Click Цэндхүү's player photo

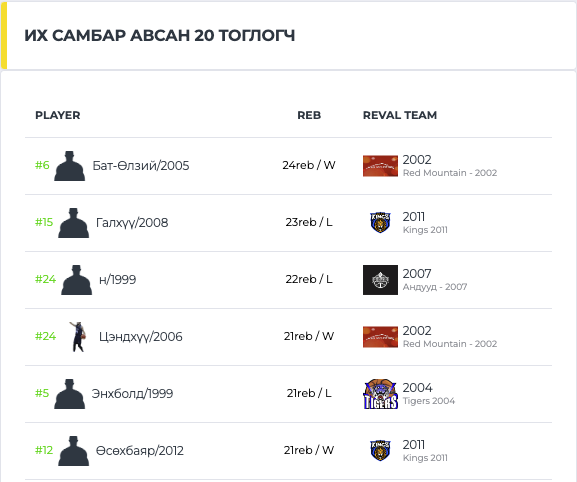click(78, 337)
